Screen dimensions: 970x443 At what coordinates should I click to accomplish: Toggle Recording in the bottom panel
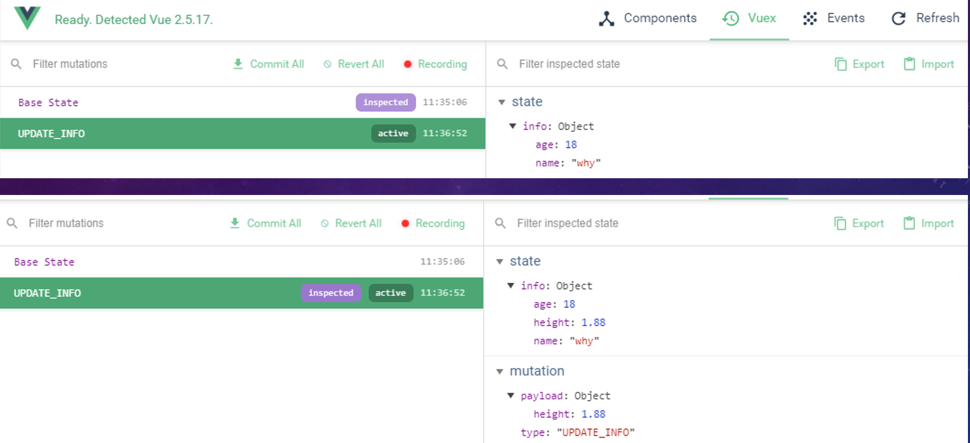432,223
